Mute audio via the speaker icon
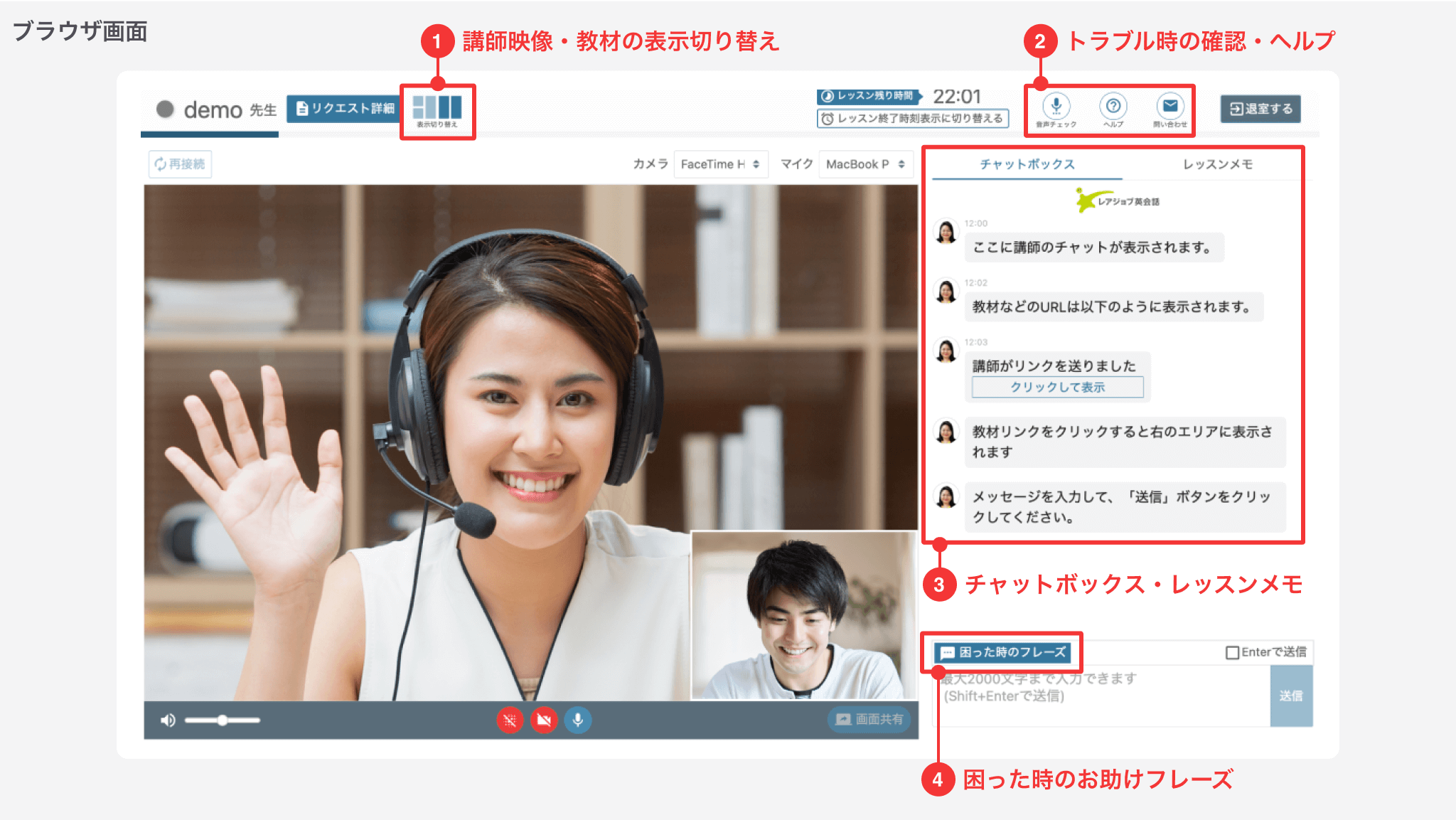Viewport: 1456px width, 820px height. coord(168,719)
